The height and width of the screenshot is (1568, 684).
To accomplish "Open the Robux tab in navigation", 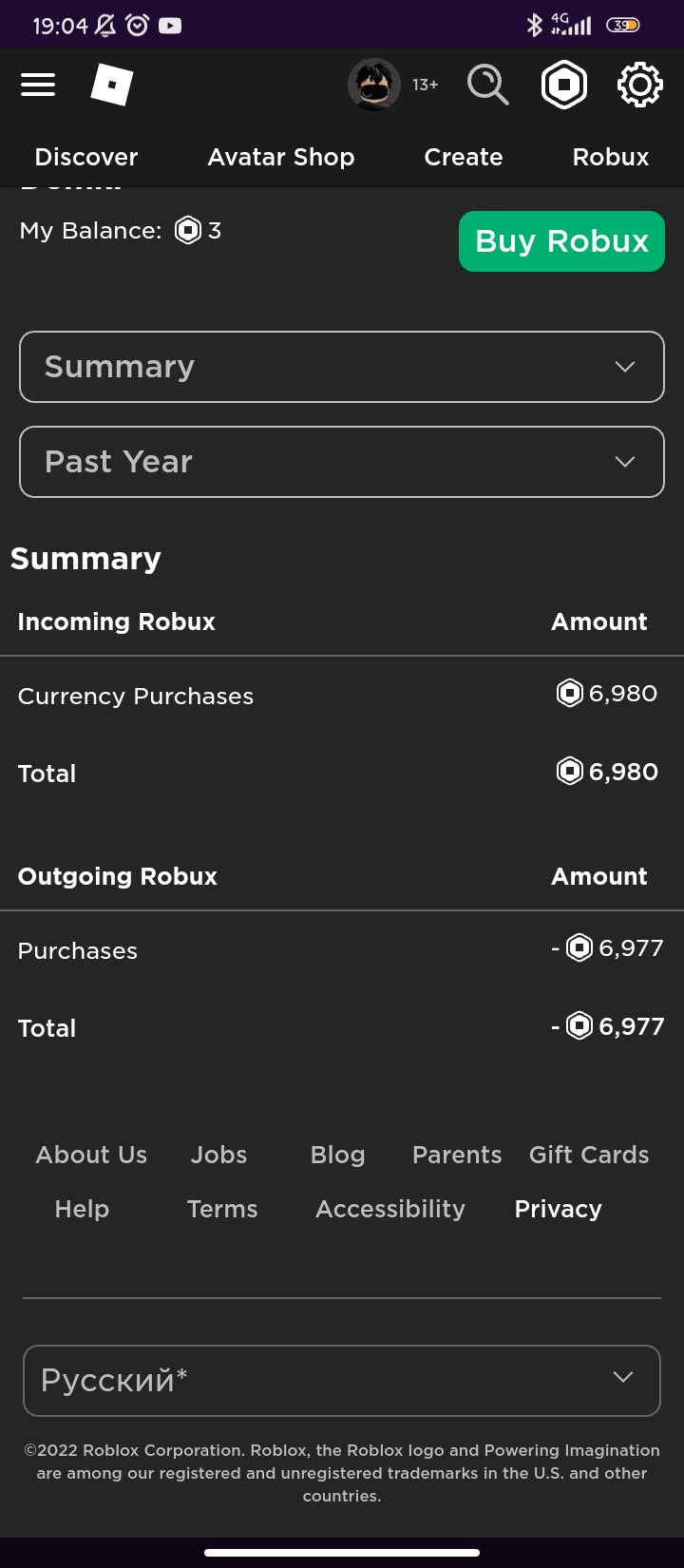I will (x=611, y=157).
